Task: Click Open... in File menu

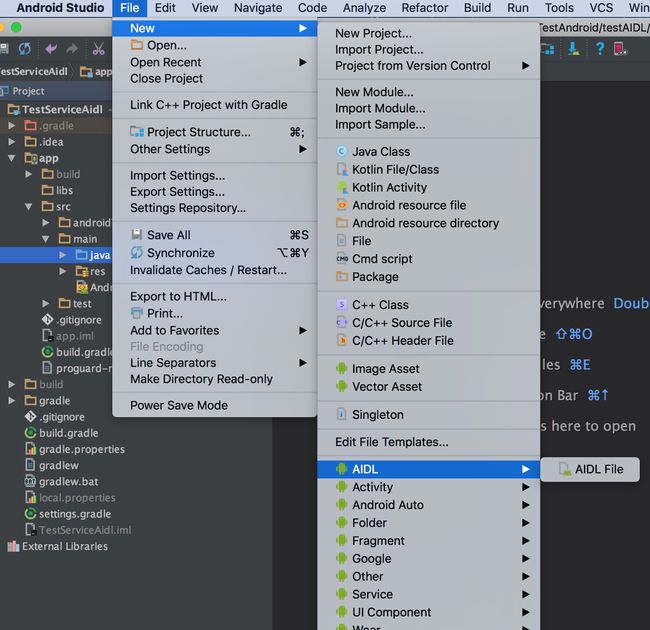Action: point(215,45)
